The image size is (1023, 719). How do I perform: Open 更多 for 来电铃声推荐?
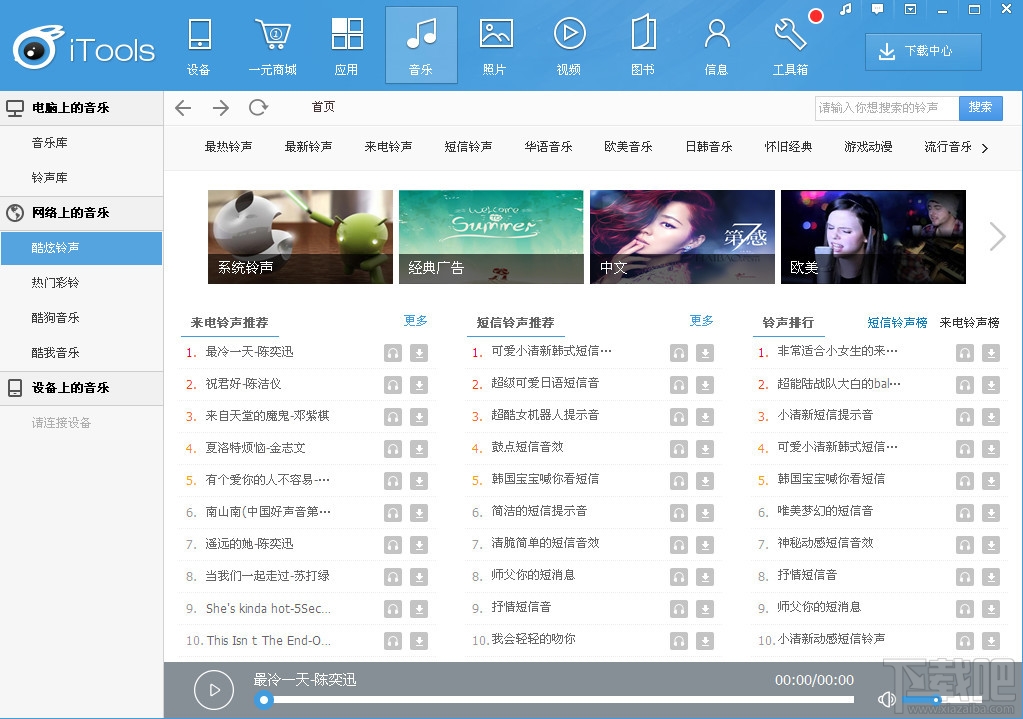[x=415, y=321]
